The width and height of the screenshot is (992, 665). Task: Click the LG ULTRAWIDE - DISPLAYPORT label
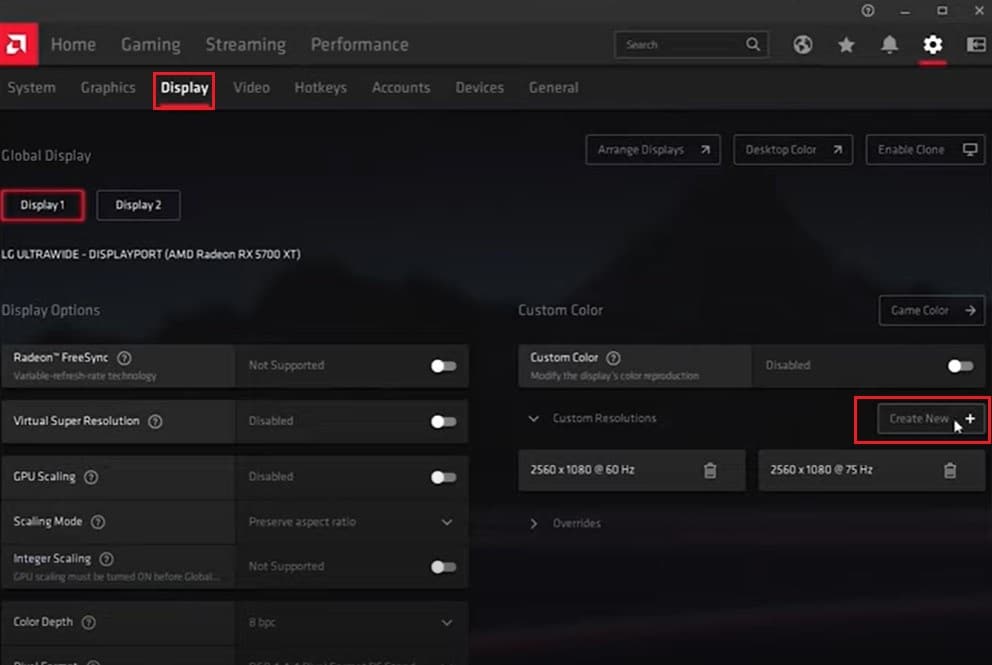(151, 254)
